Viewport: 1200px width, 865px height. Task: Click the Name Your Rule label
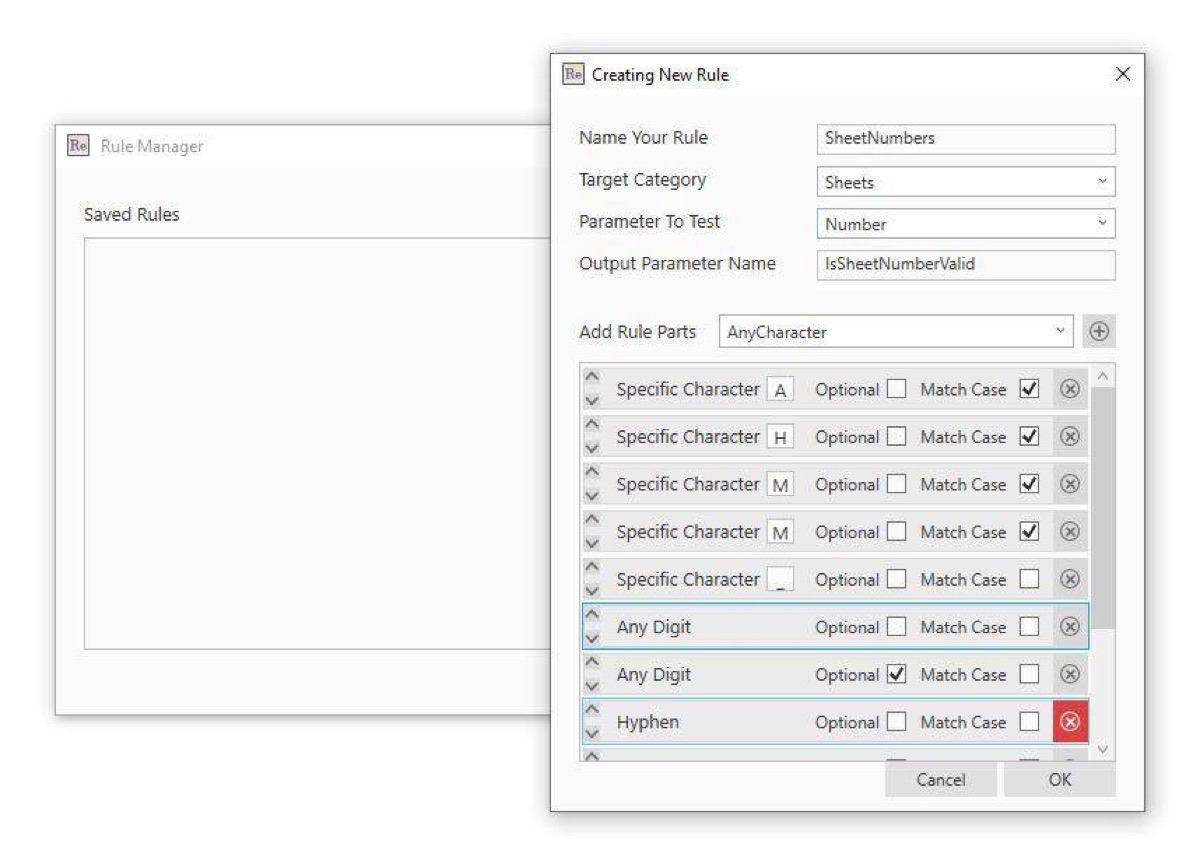pyautogui.click(x=643, y=138)
